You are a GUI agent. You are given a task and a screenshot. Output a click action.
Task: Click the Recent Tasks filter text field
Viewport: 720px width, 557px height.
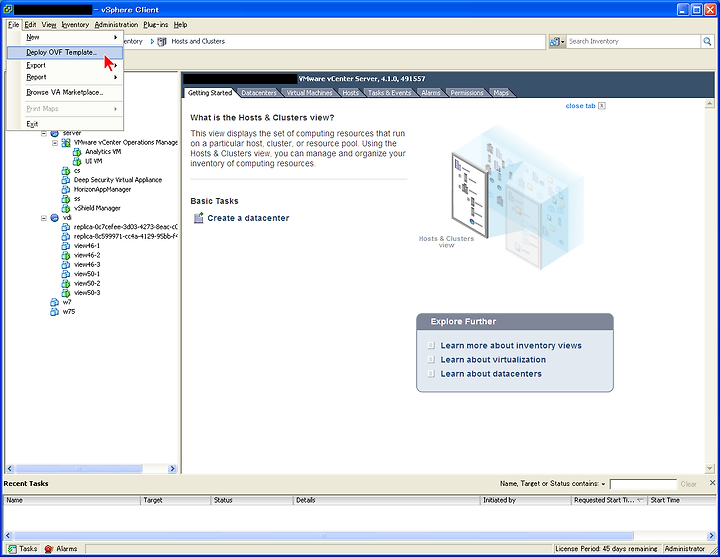click(643, 484)
